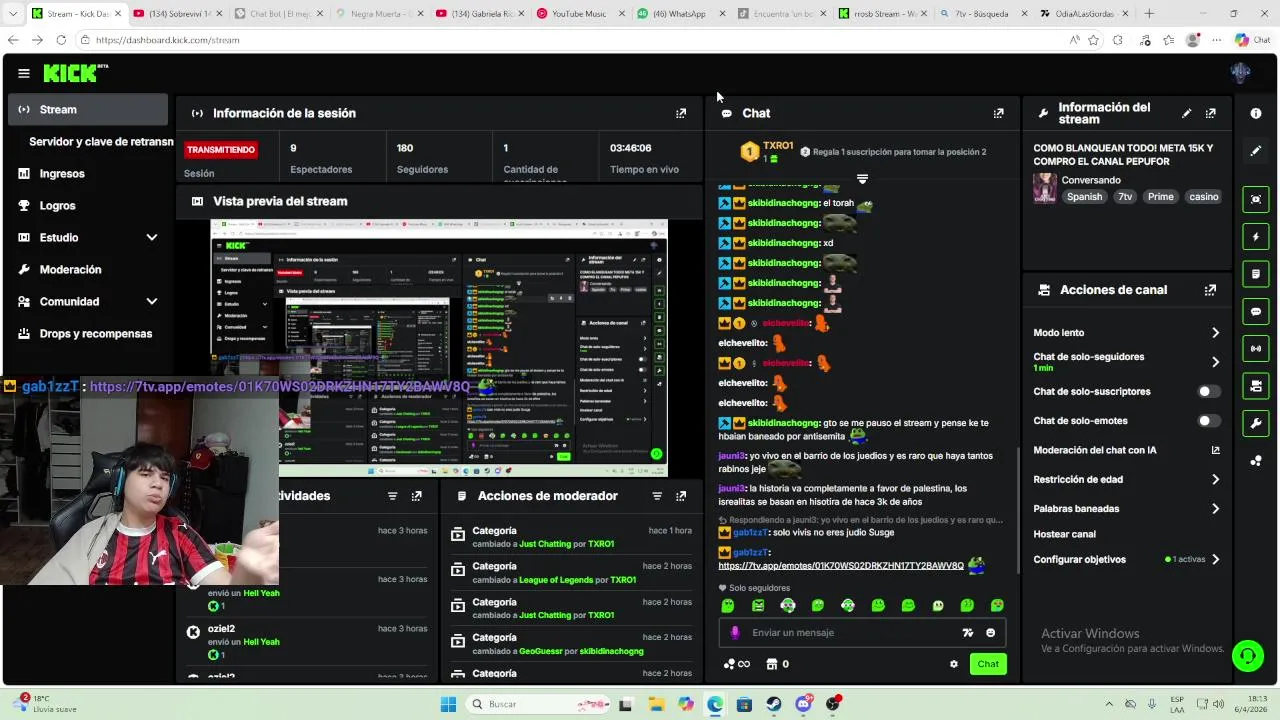Open the hamburger menu next to Kick logo
Viewport: 1280px width, 720px height.
[x=24, y=73]
